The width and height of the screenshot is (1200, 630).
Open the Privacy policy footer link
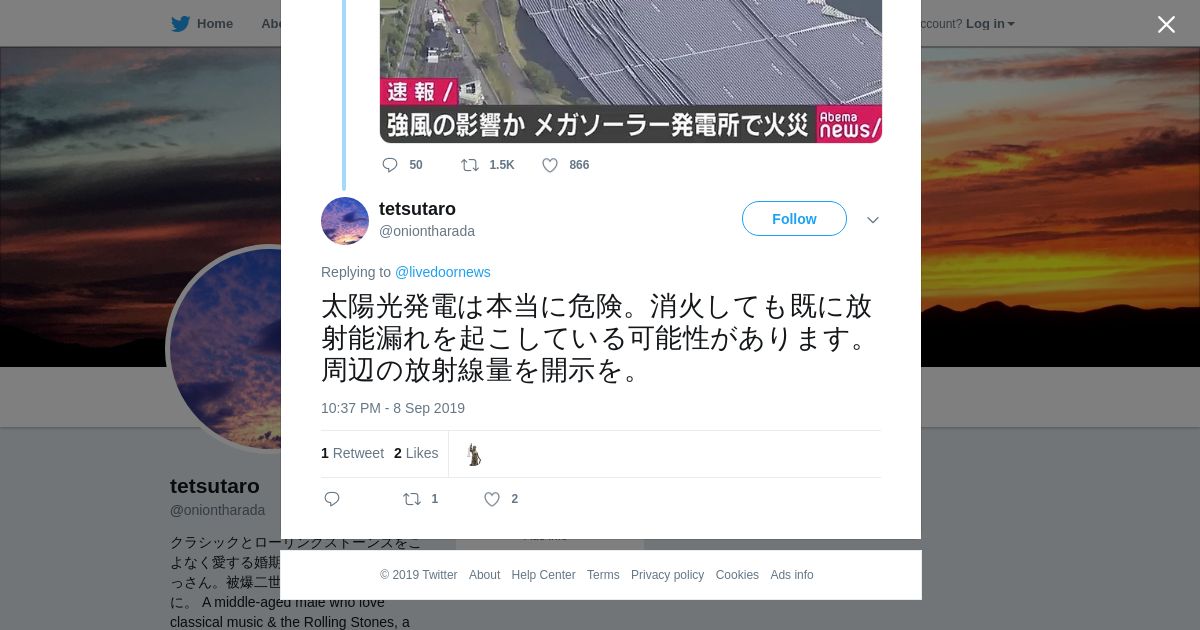[667, 575]
